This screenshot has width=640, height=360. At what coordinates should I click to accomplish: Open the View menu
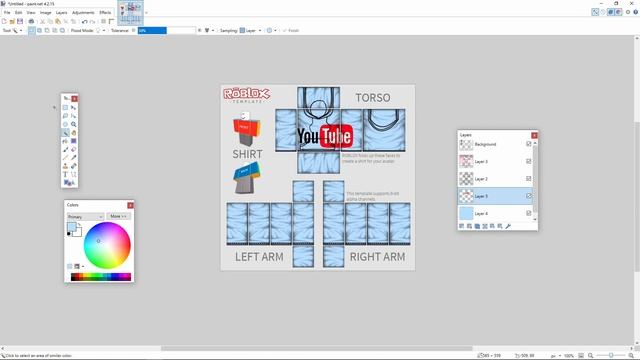tap(31, 12)
